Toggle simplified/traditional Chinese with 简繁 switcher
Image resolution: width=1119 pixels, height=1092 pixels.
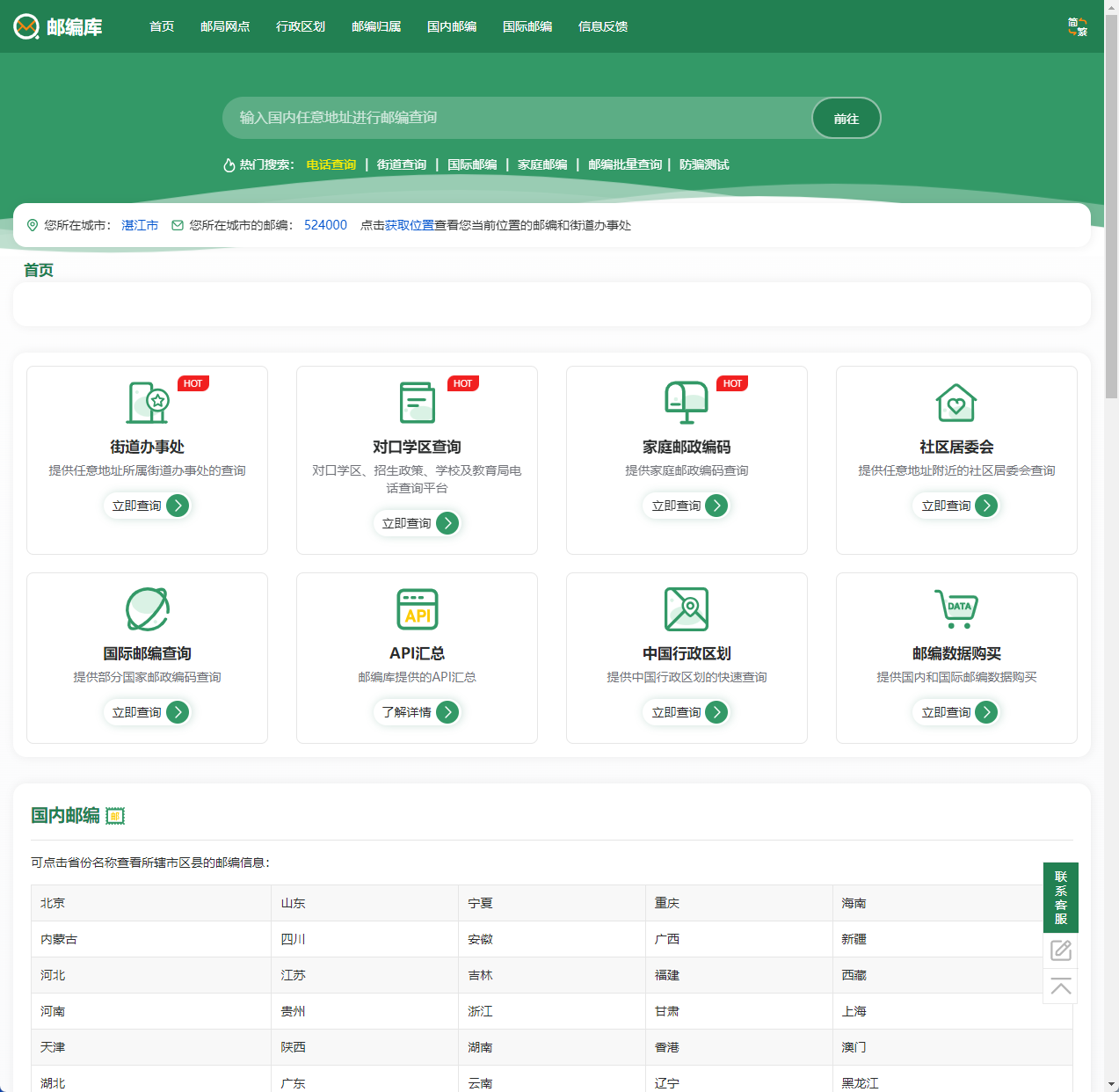(1076, 27)
